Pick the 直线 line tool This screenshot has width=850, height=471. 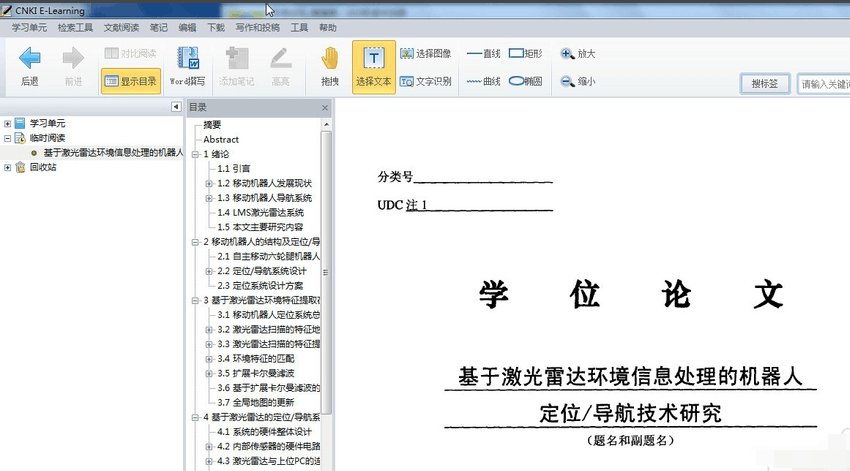(x=483, y=53)
